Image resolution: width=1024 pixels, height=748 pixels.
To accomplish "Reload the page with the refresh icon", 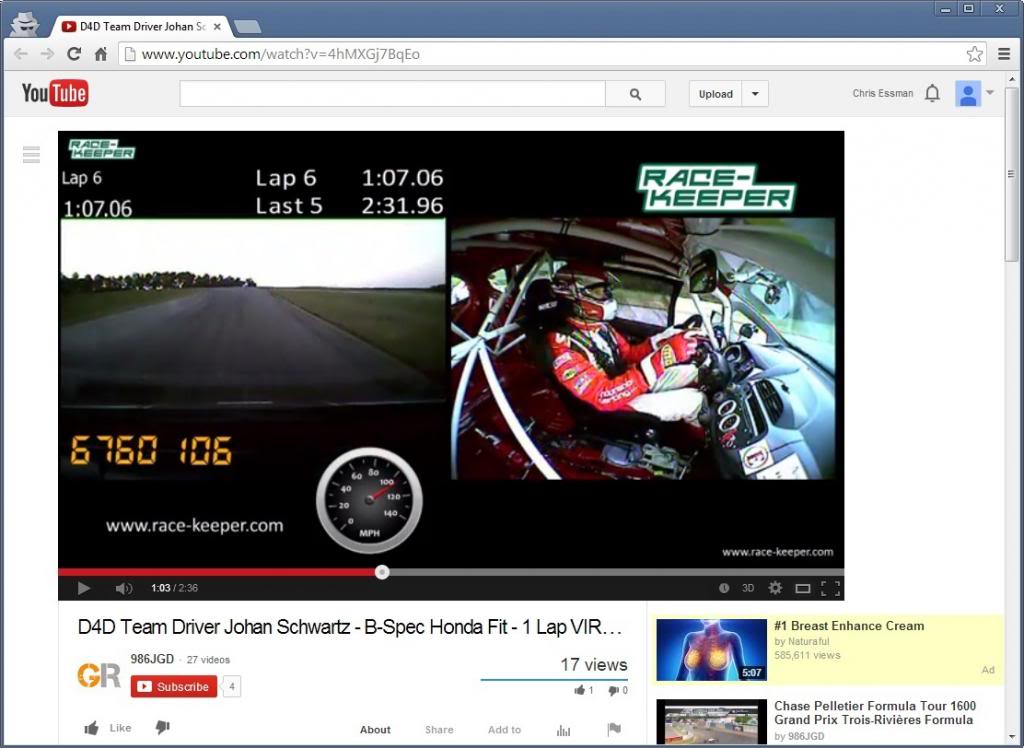I will [74, 54].
